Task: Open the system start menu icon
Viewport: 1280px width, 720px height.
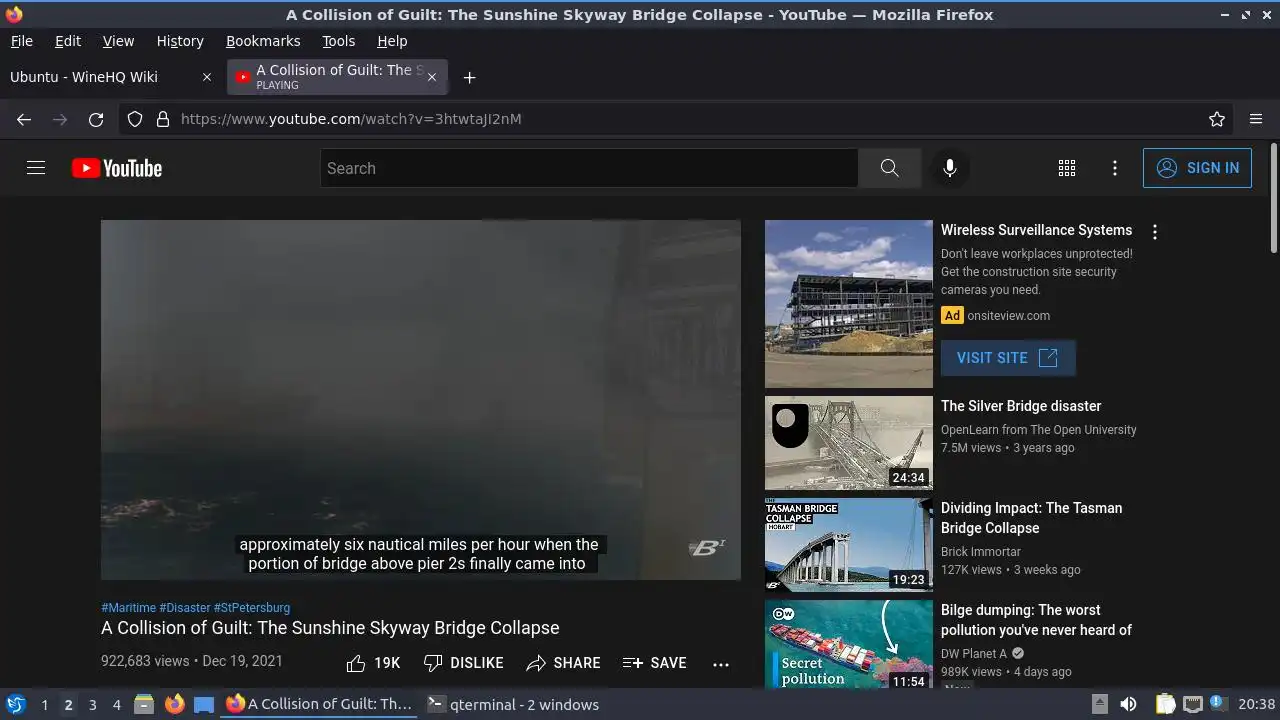Action: pyautogui.click(x=16, y=704)
